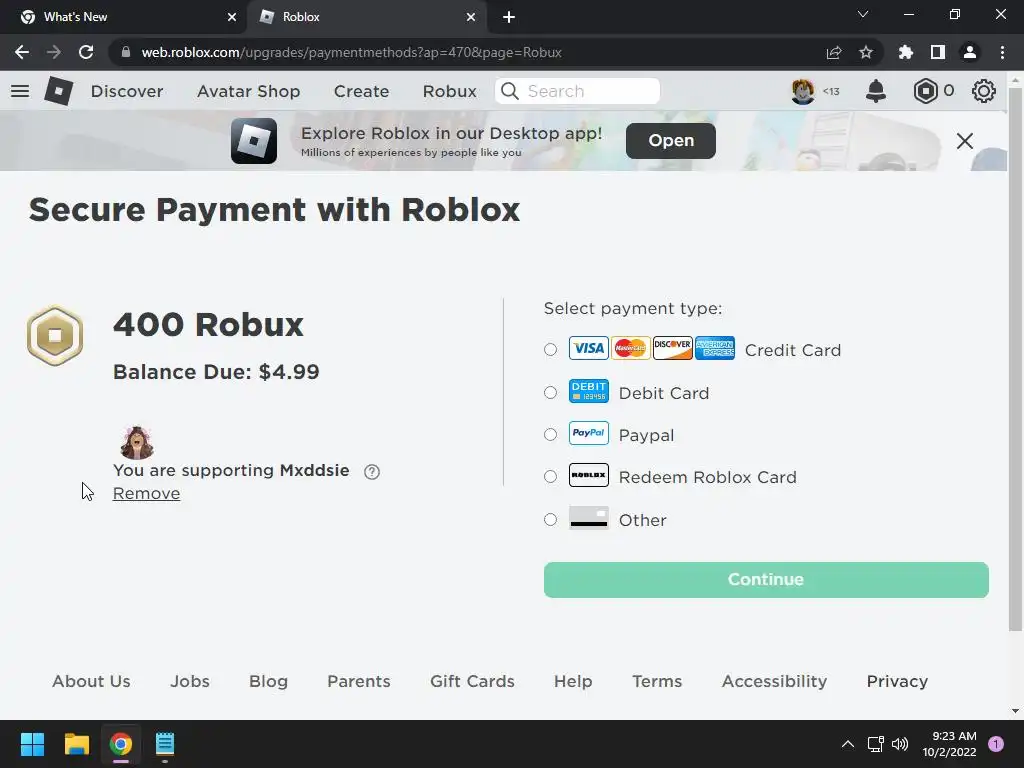Open the Parents footer link
This screenshot has height=768, width=1024.
click(x=359, y=680)
